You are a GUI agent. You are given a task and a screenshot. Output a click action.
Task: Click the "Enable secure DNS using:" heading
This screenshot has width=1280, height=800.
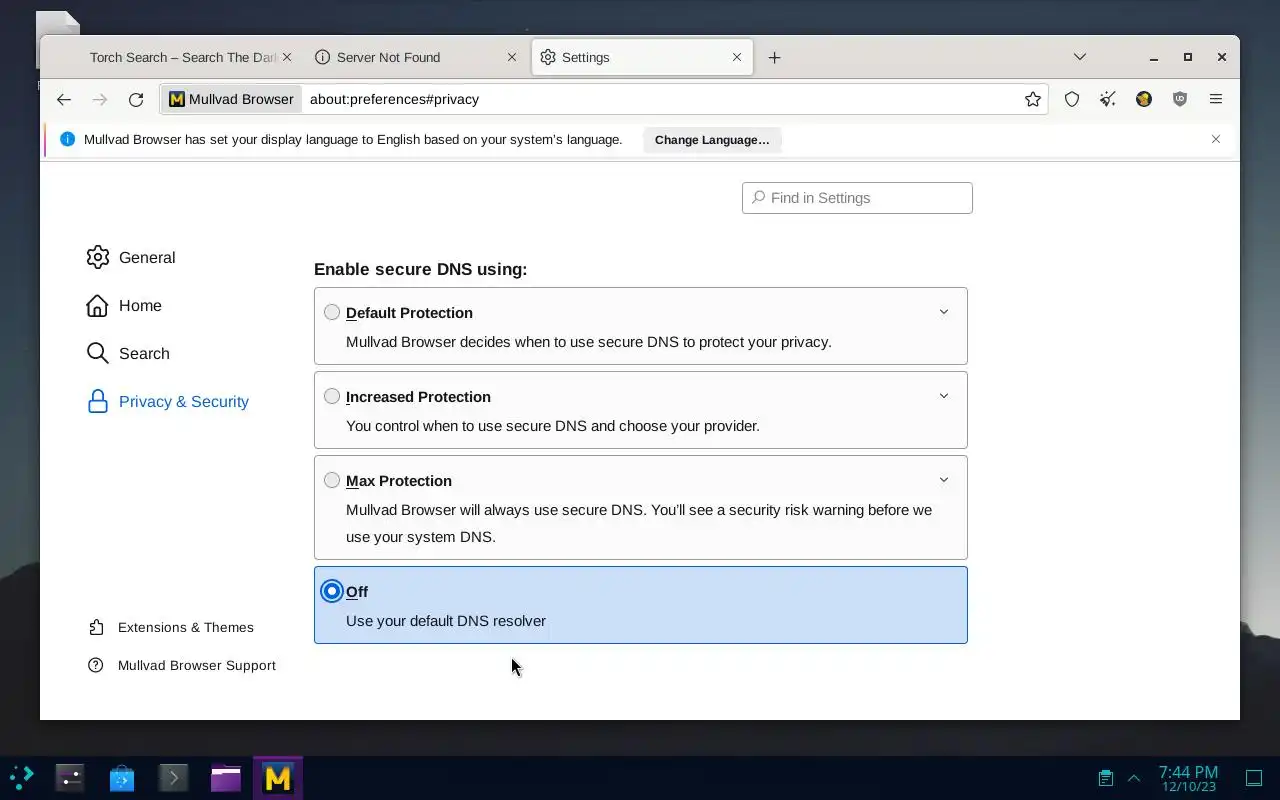(420, 269)
